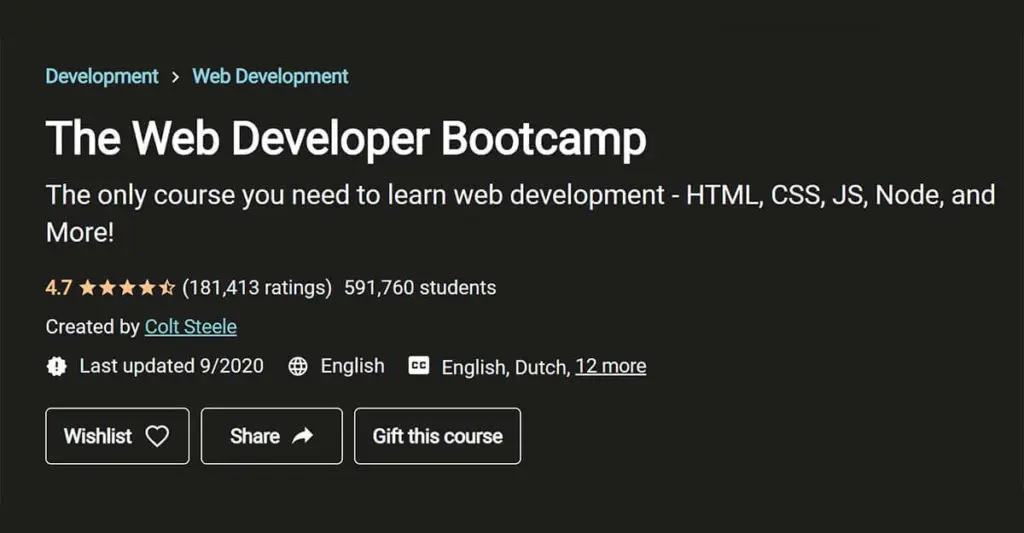Viewport: 1024px width, 533px height.
Task: Click the course title The Web Developer Bootcamp
Action: tap(346, 138)
